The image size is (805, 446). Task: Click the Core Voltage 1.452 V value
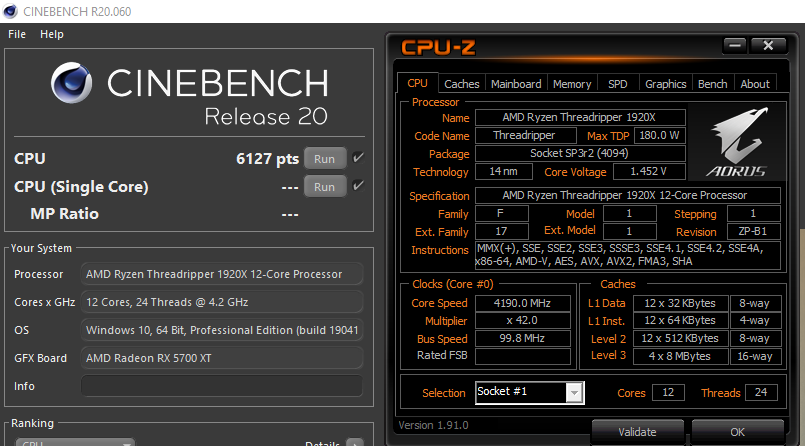pyautogui.click(x=649, y=171)
